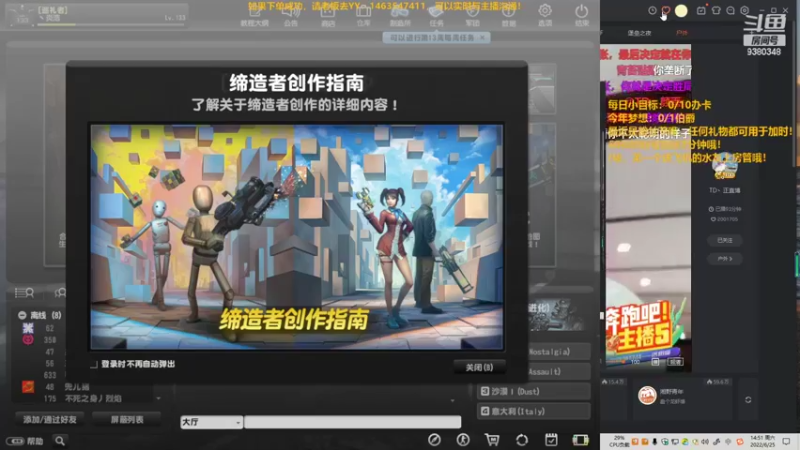Open the 公告 announcements megaphone icon
The width and height of the screenshot is (800, 450).
click(x=291, y=16)
